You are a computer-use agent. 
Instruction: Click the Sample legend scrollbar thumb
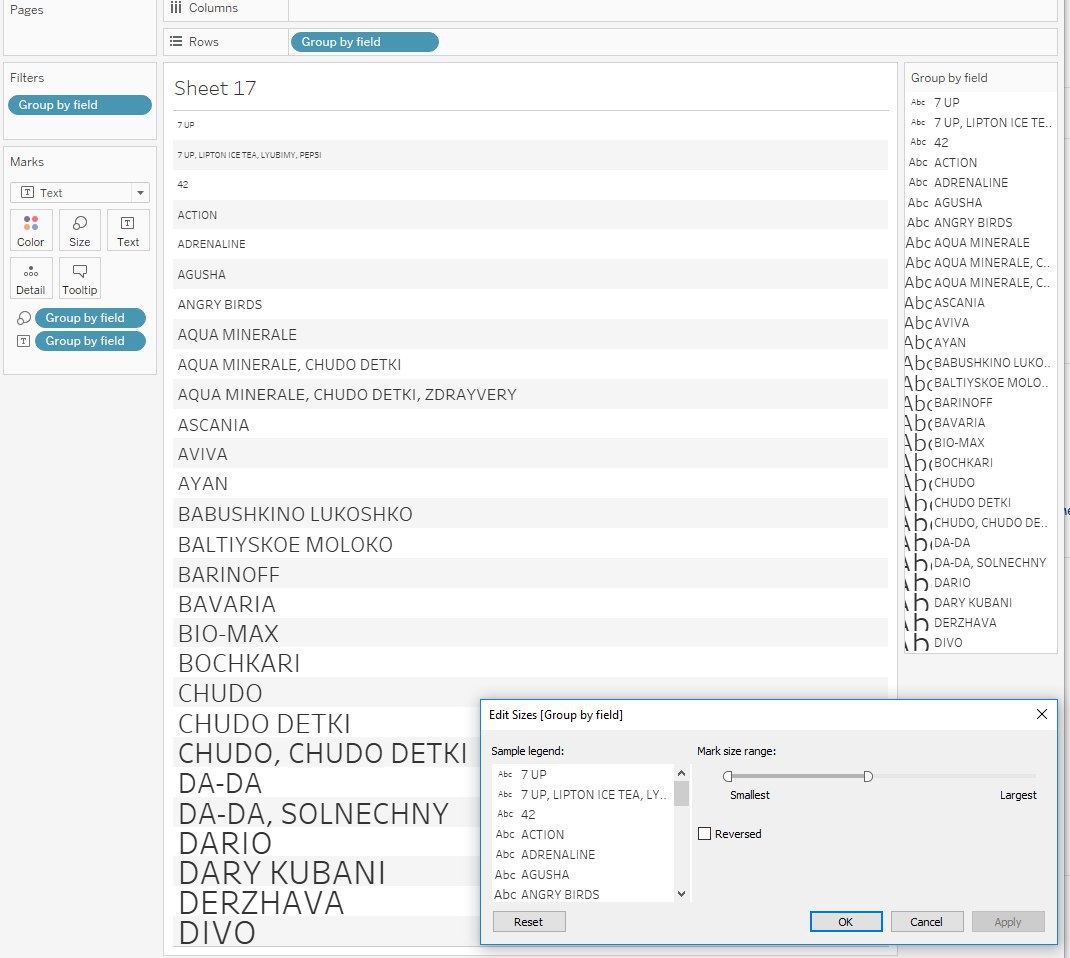[681, 794]
